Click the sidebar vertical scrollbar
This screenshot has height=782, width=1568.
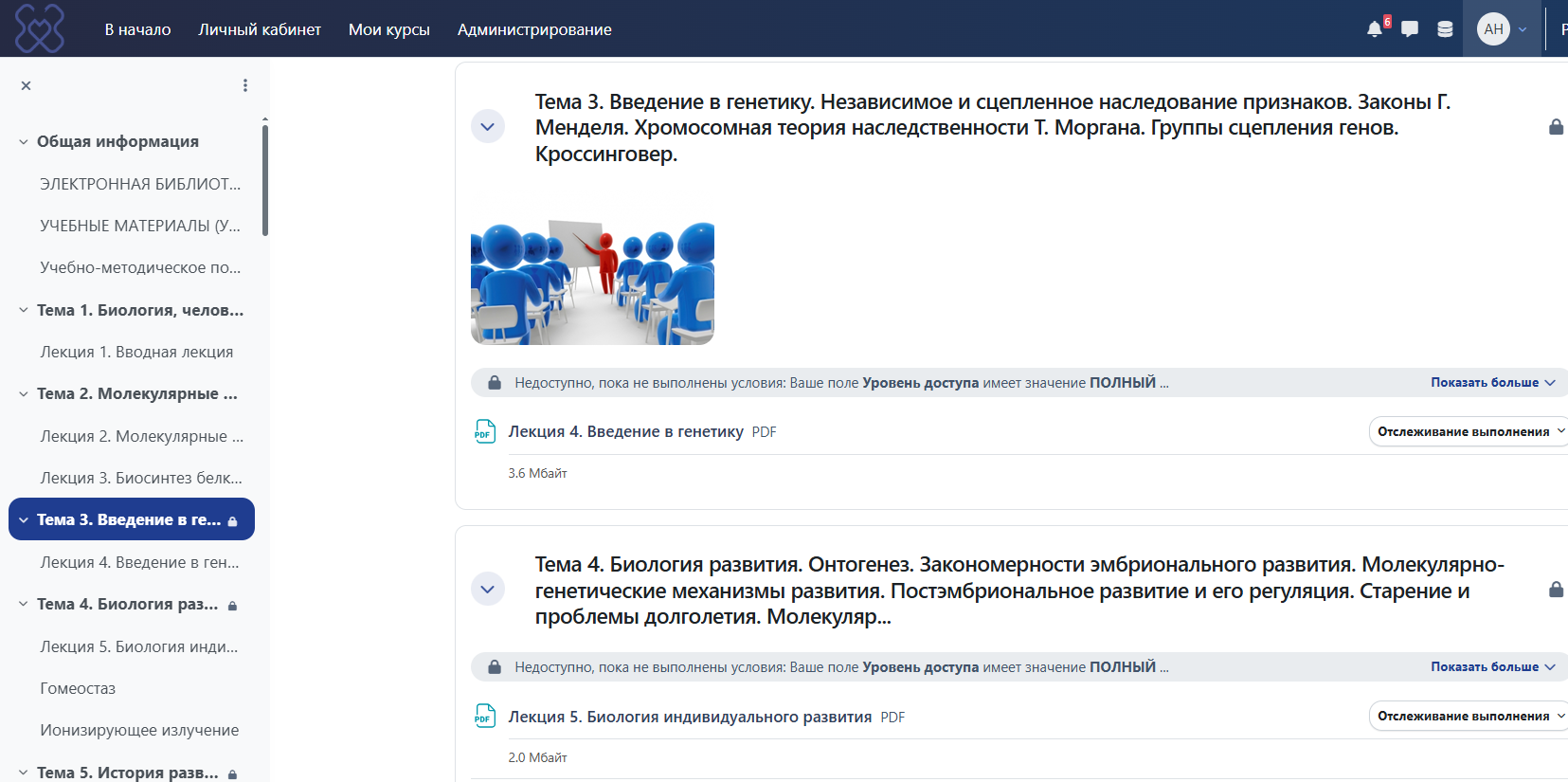coord(265,180)
